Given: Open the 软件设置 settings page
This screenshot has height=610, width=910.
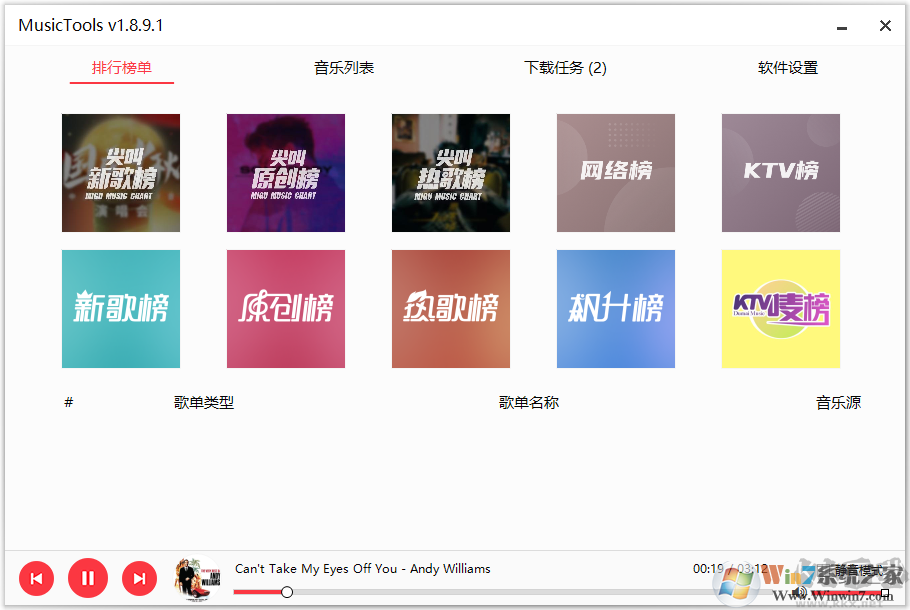Looking at the screenshot, I should pyautogui.click(x=787, y=67).
